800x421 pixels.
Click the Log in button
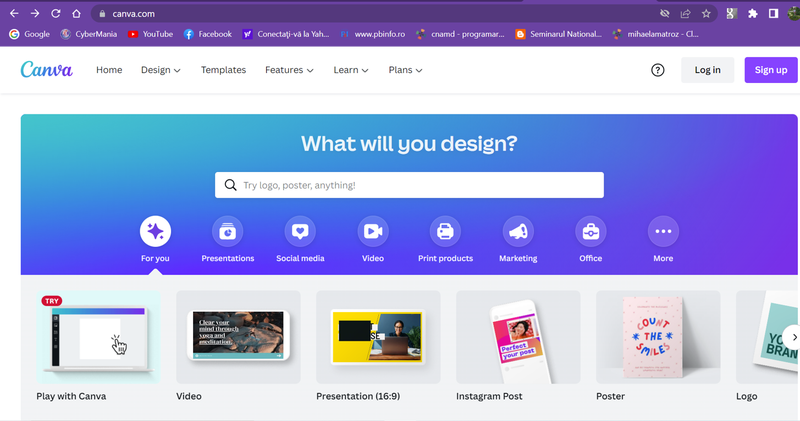click(x=708, y=70)
